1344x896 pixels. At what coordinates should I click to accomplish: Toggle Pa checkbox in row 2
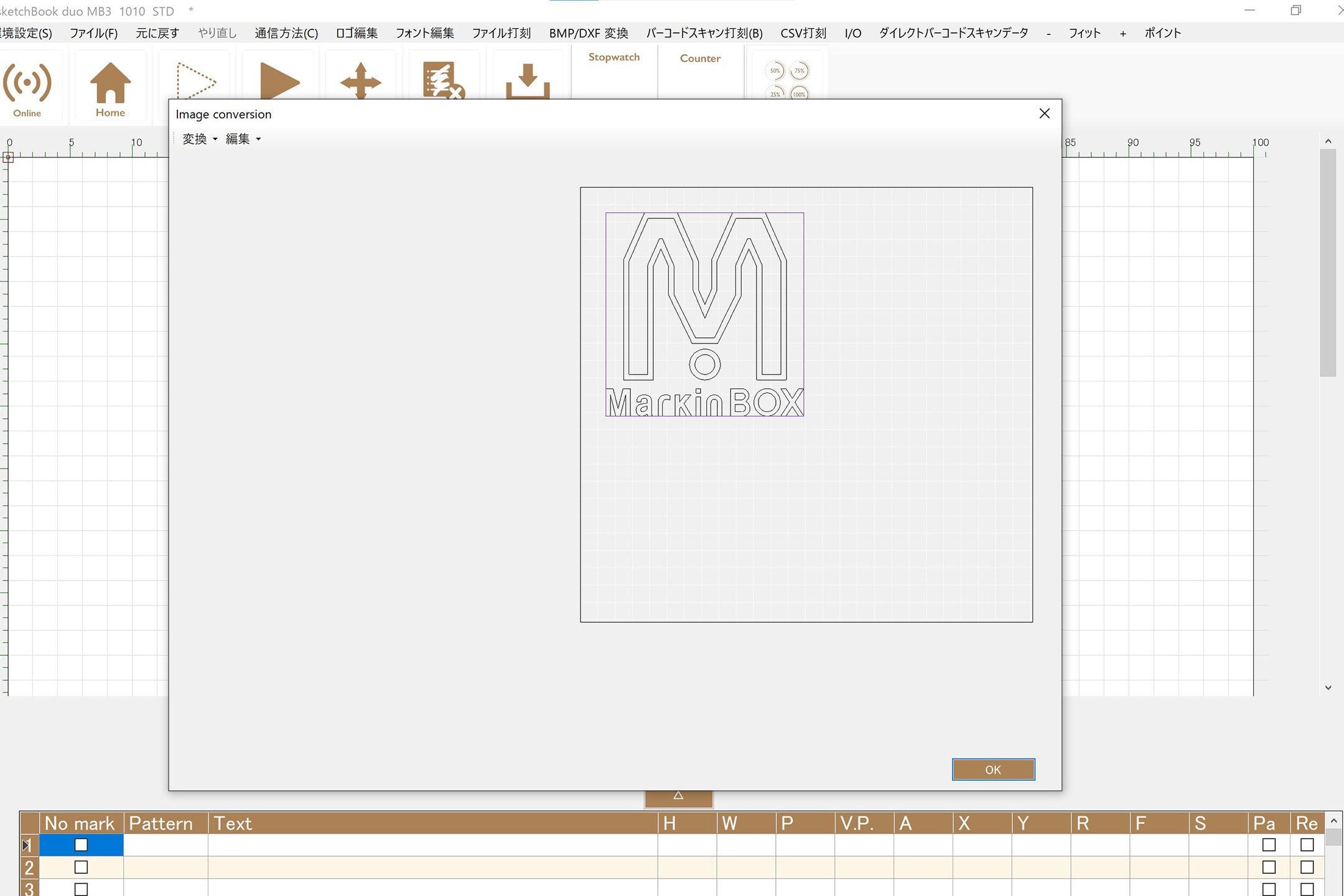(x=1269, y=867)
